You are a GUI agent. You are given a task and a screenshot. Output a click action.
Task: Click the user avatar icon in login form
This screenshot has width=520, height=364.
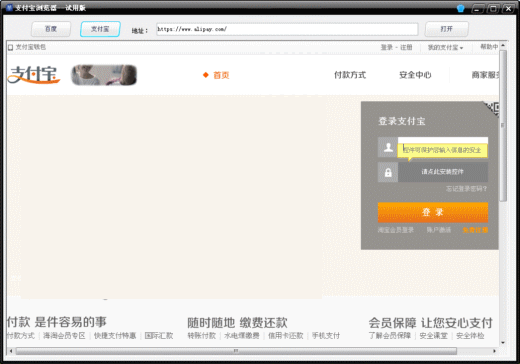tap(388, 147)
